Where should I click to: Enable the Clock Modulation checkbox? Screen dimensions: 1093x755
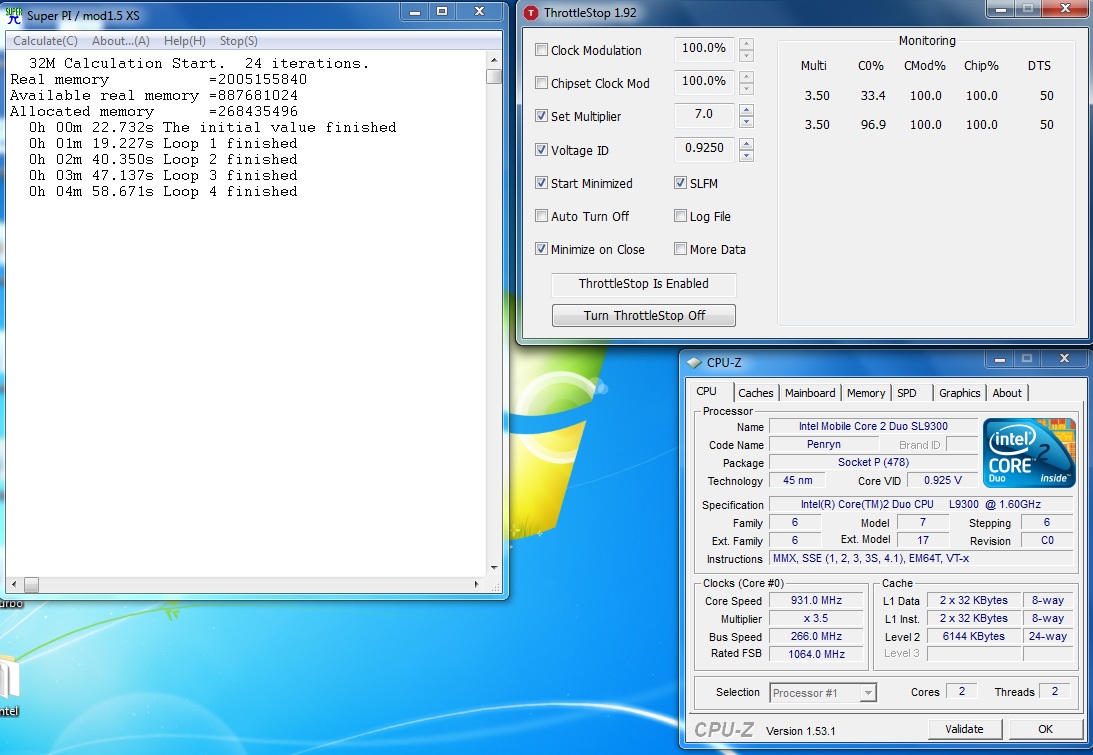click(x=541, y=49)
